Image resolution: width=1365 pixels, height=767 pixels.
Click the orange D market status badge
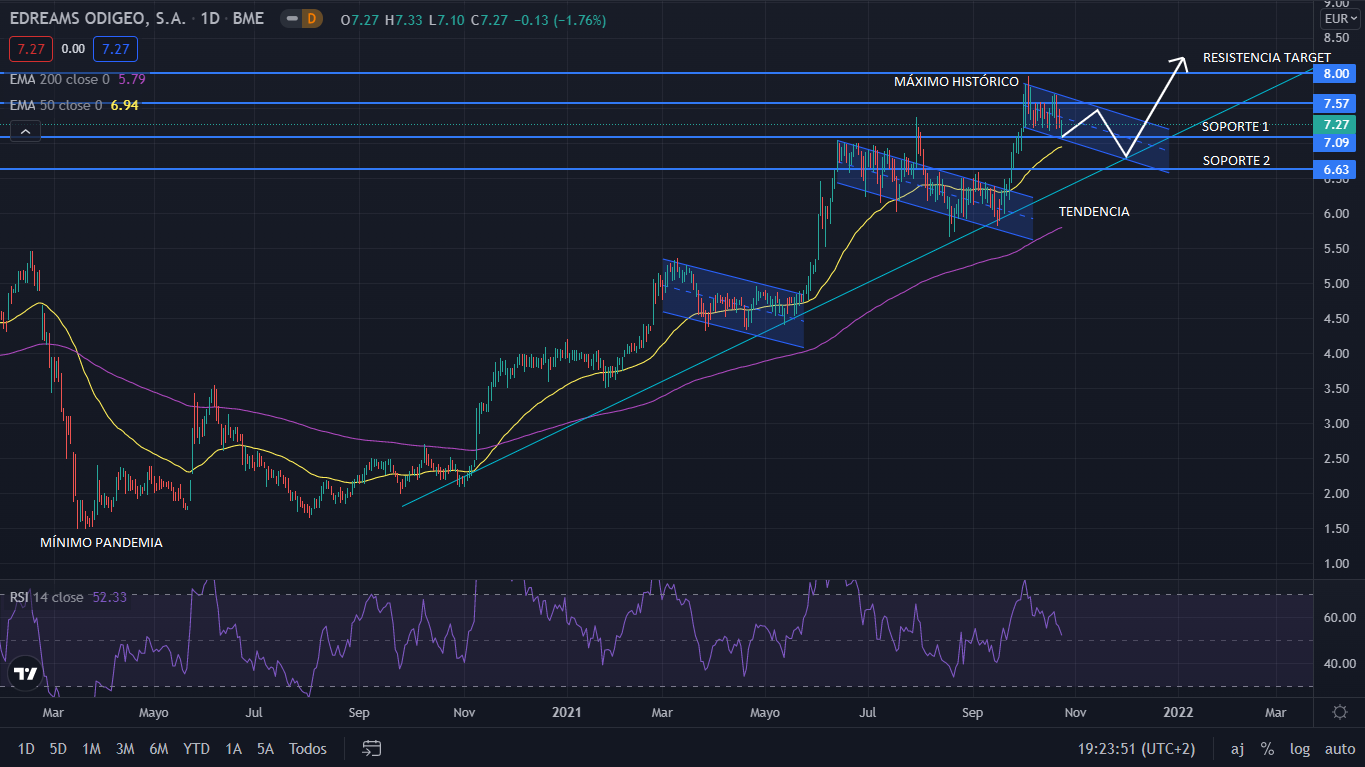click(x=311, y=19)
